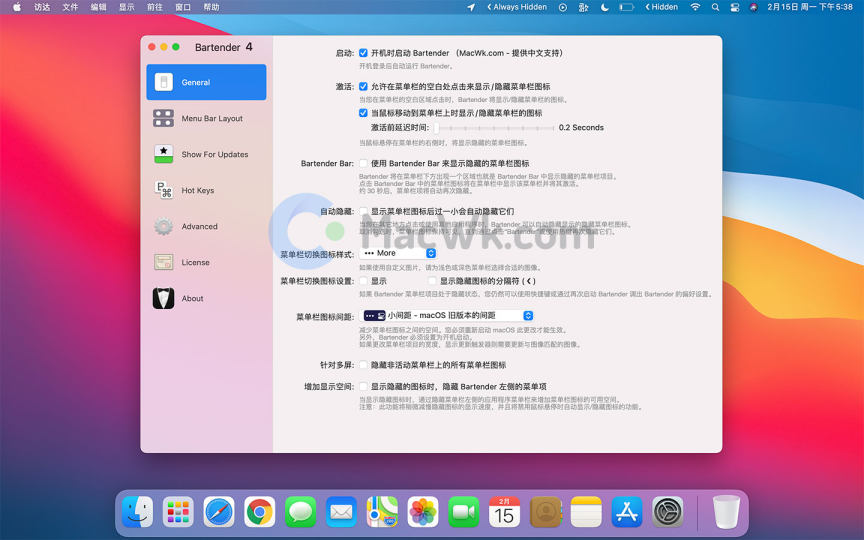Open Launchpad from the Dock

pyautogui.click(x=178, y=512)
